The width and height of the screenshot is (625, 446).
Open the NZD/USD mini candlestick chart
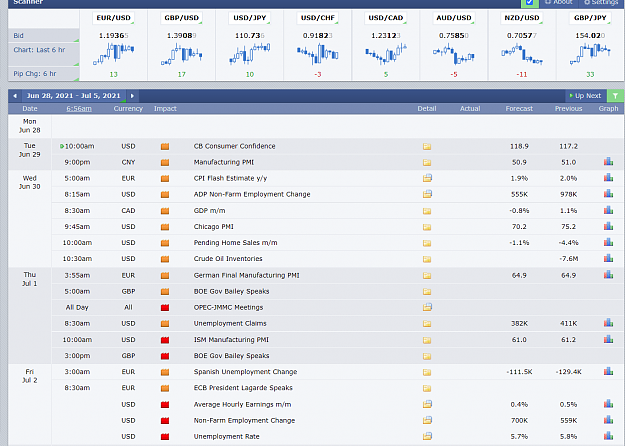pos(522,54)
